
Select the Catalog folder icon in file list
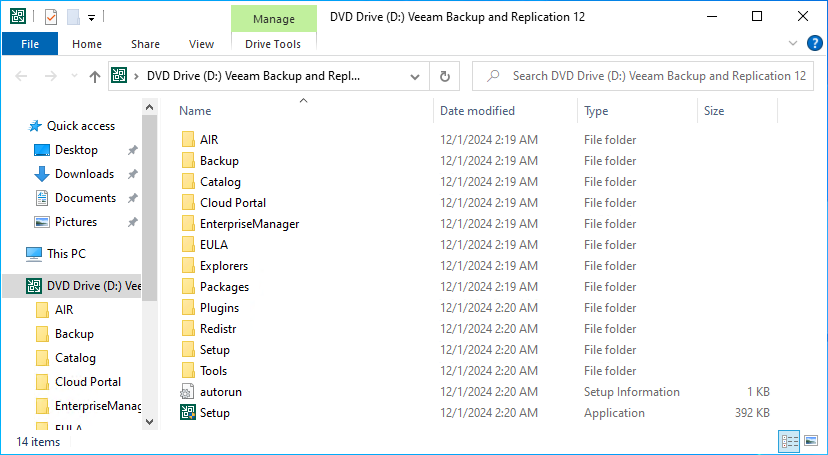[188, 182]
